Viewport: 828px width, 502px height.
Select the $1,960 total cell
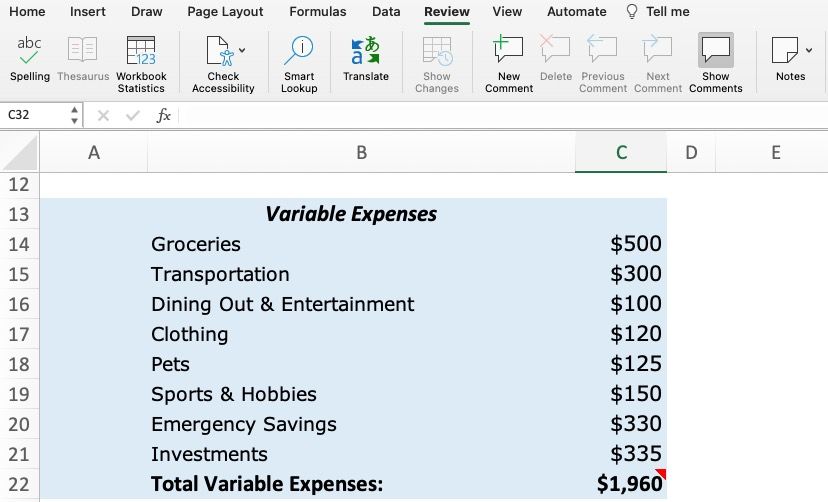point(621,484)
